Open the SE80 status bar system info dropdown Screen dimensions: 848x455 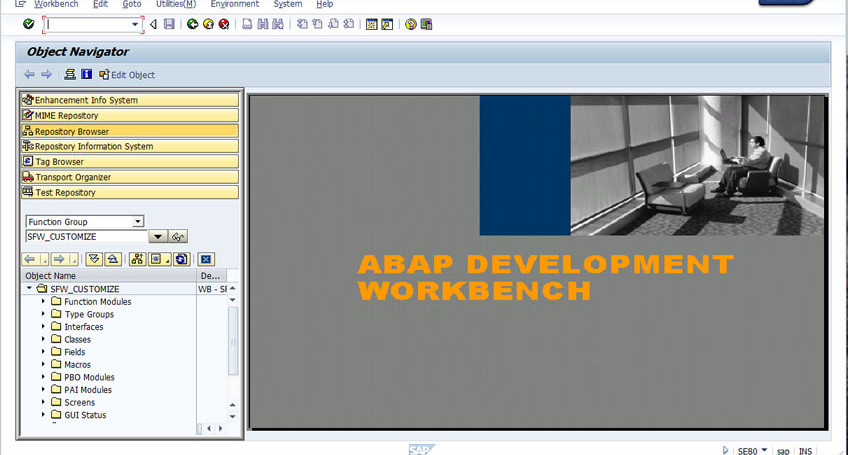tap(764, 450)
